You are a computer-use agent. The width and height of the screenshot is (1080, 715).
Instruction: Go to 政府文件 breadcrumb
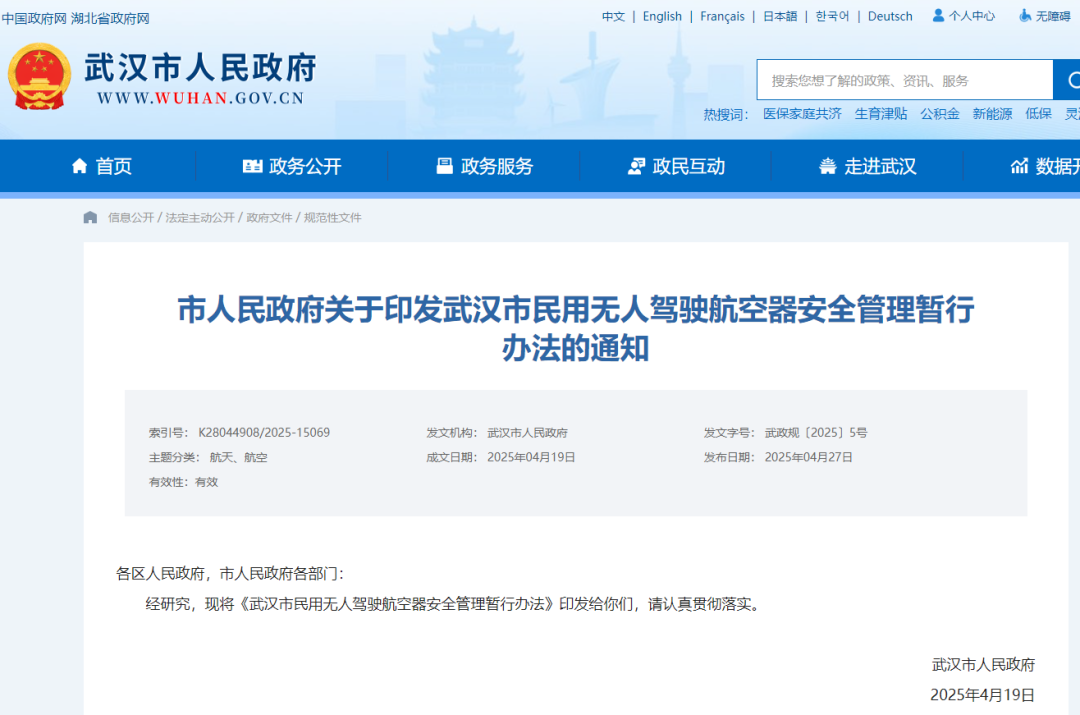pos(269,218)
